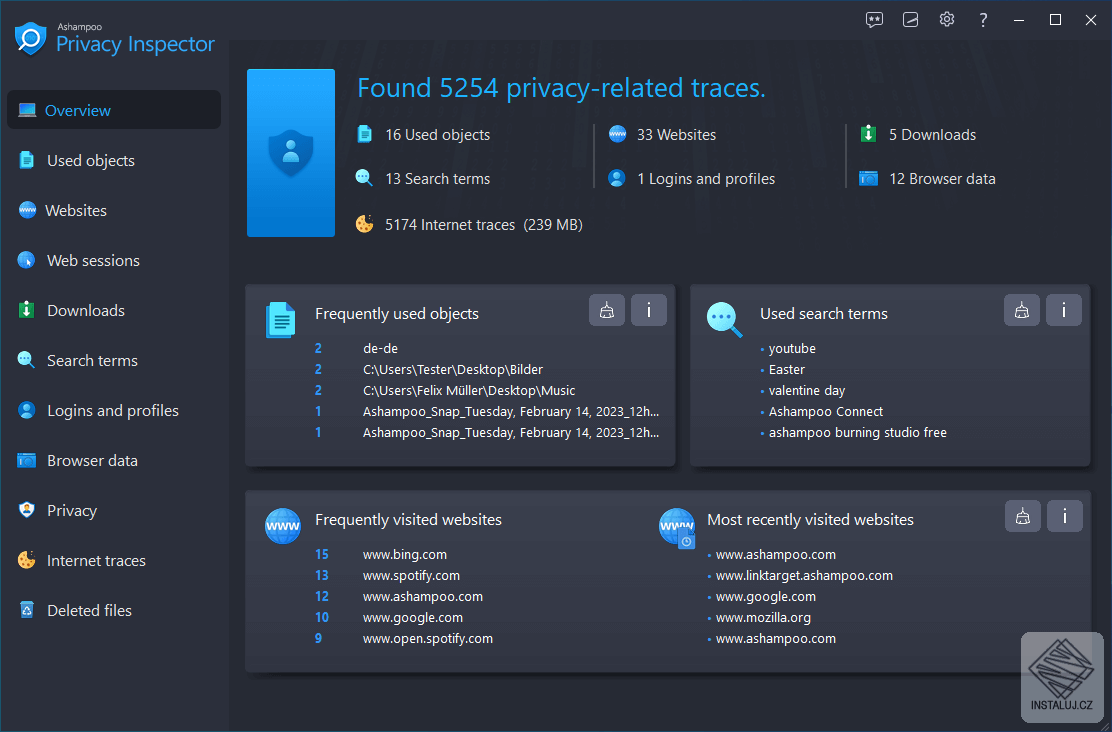Open Web sessions section
The image size is (1112, 732).
(x=93, y=260)
